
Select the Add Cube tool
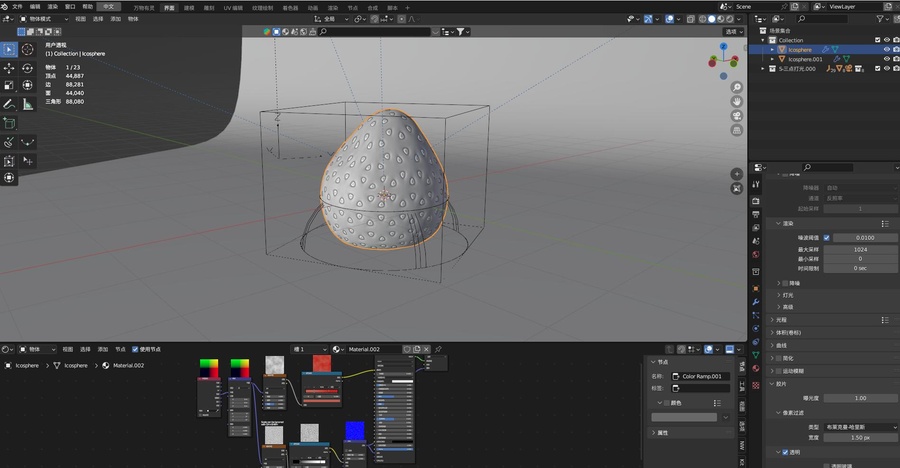tap(9, 123)
